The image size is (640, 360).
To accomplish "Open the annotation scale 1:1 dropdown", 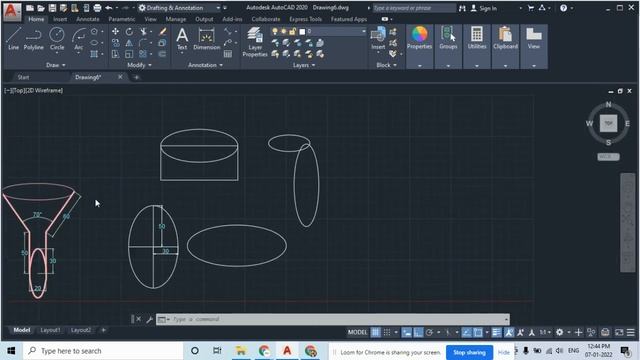I will point(545,333).
